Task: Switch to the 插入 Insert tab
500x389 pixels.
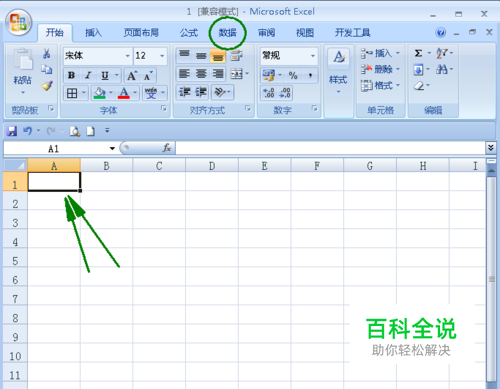Action: tap(93, 33)
